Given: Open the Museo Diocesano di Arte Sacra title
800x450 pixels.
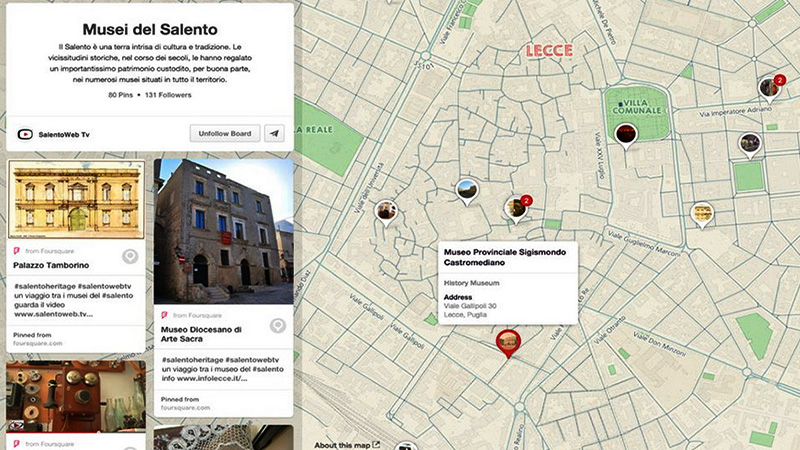Looking at the screenshot, I should (201, 334).
